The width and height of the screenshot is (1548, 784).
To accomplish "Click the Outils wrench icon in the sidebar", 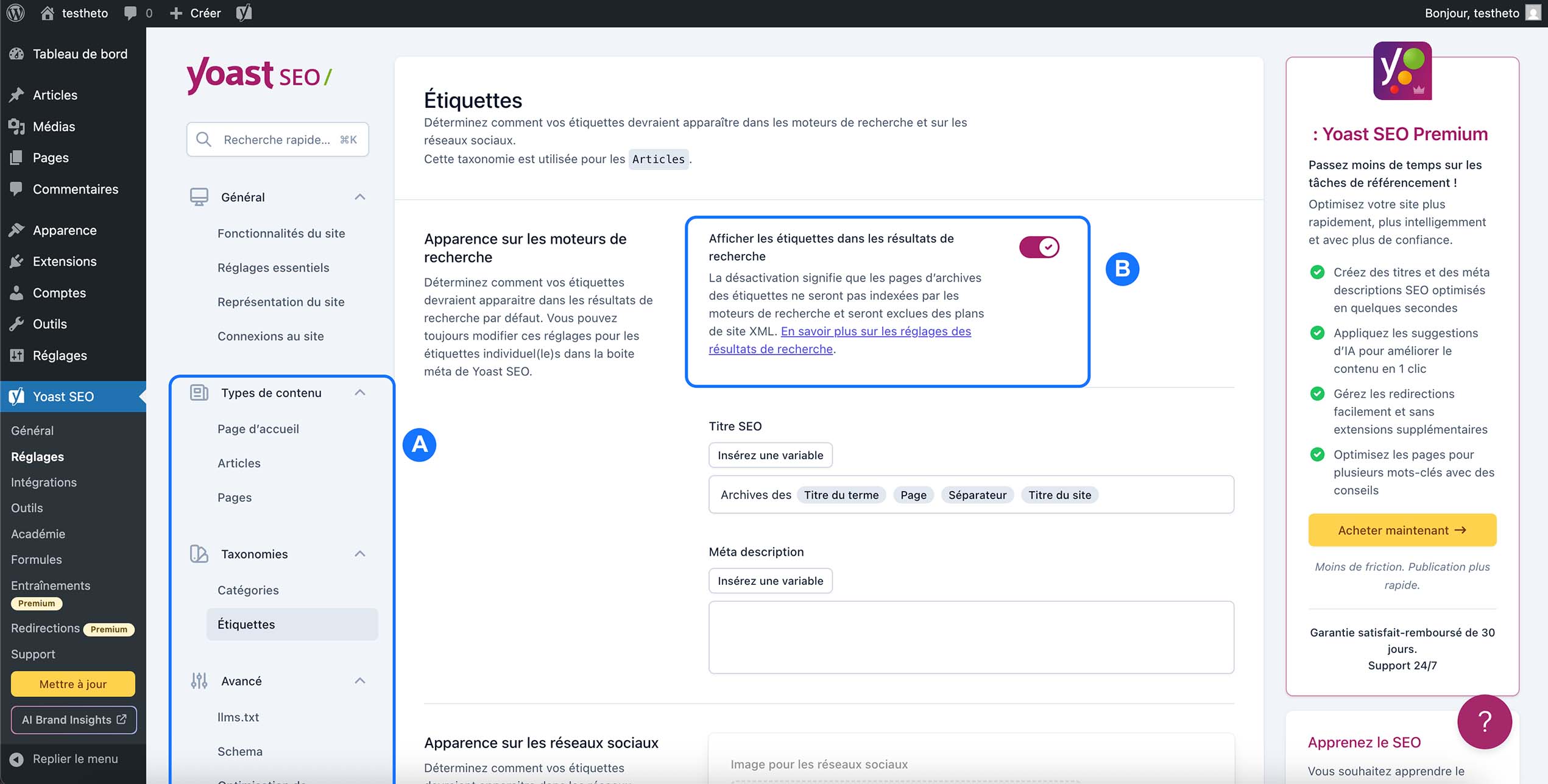I will pyautogui.click(x=18, y=323).
